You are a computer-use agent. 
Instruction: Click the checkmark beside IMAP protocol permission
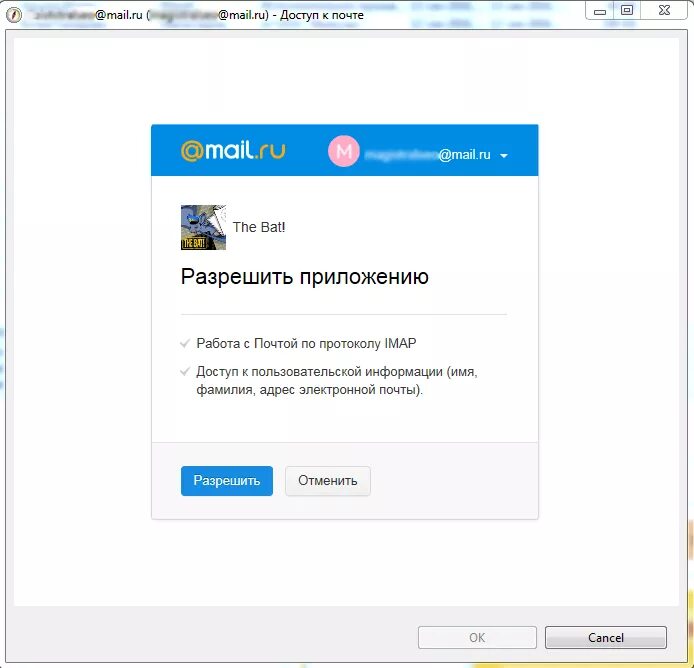(185, 344)
